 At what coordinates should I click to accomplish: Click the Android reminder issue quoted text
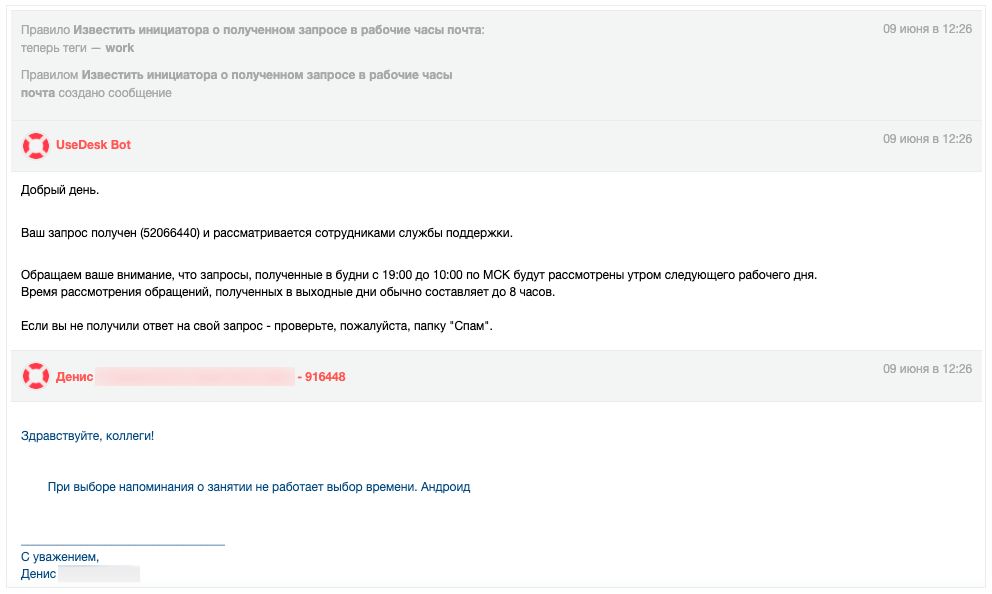(259, 487)
